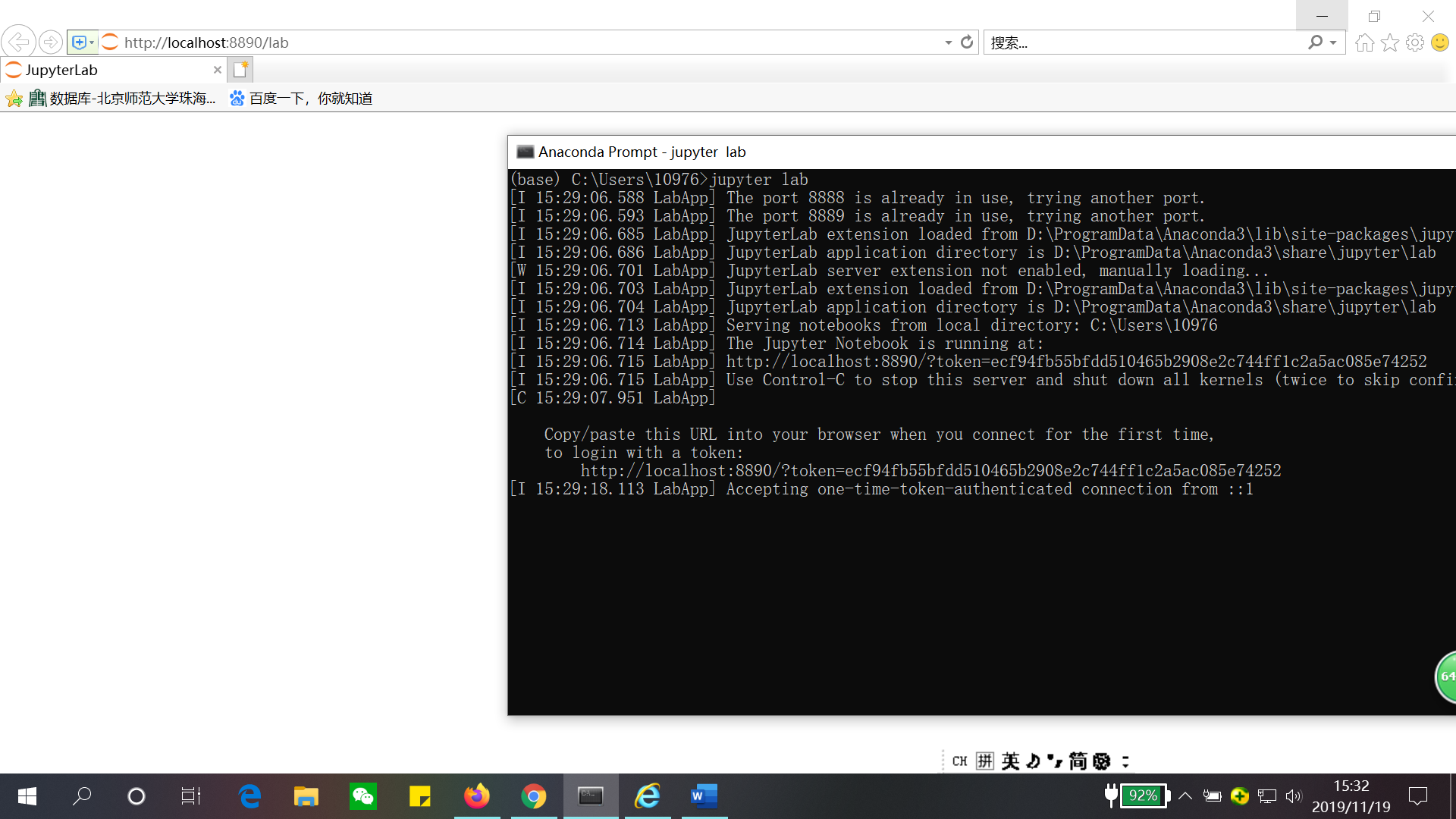Toggle the half-moon width icon on IME bar

[1033, 761]
